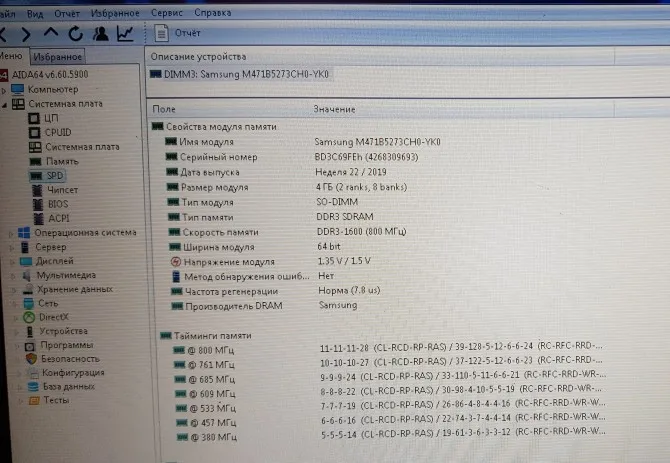Viewport: 670px width, 463px height.
Task: Select ЦП tree item
Action: tap(44, 118)
